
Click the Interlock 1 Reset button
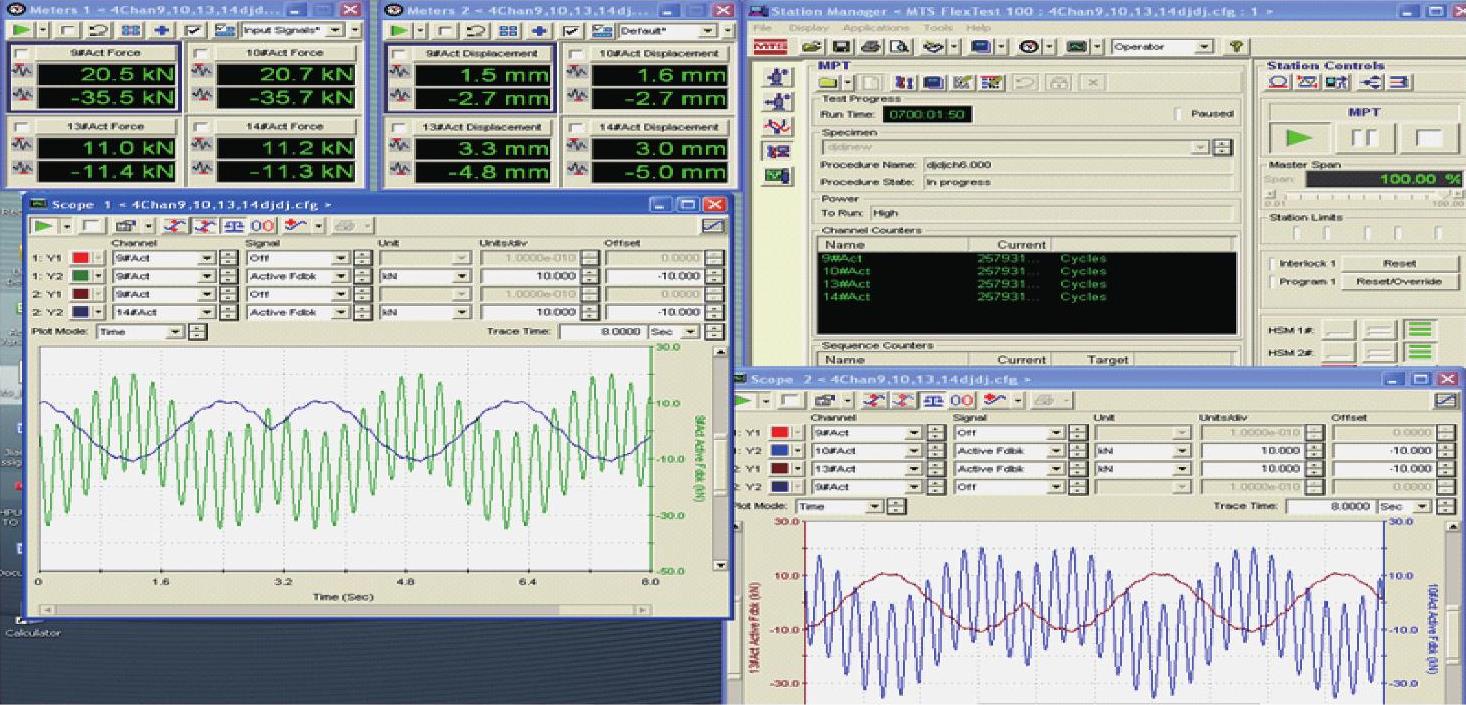(x=1398, y=264)
